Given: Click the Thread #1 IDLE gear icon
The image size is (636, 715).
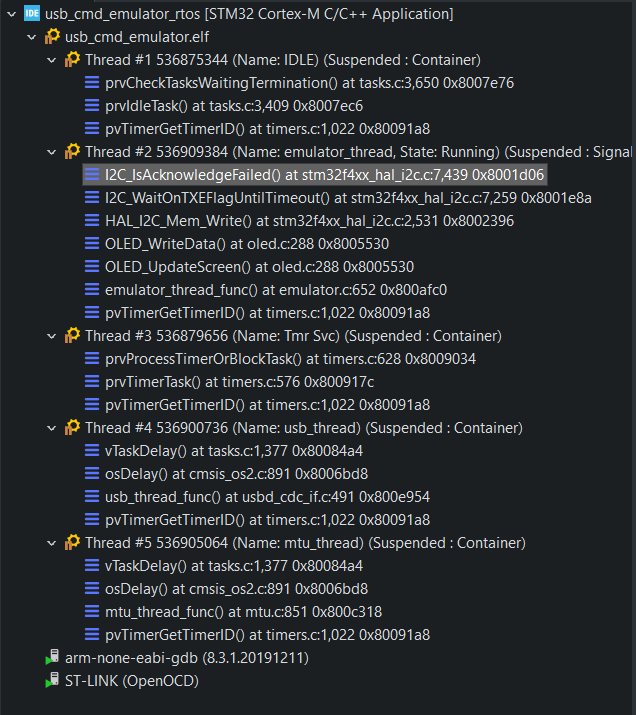Looking at the screenshot, I should tap(72, 60).
